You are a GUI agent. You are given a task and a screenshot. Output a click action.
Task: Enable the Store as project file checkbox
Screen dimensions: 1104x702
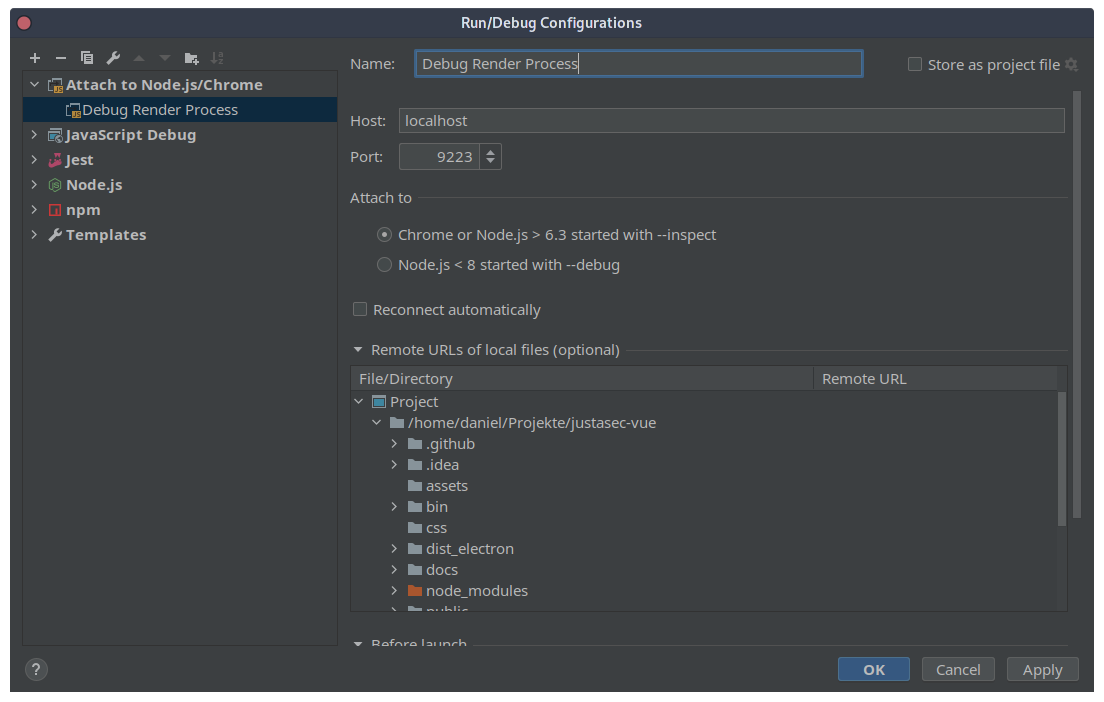pos(914,64)
